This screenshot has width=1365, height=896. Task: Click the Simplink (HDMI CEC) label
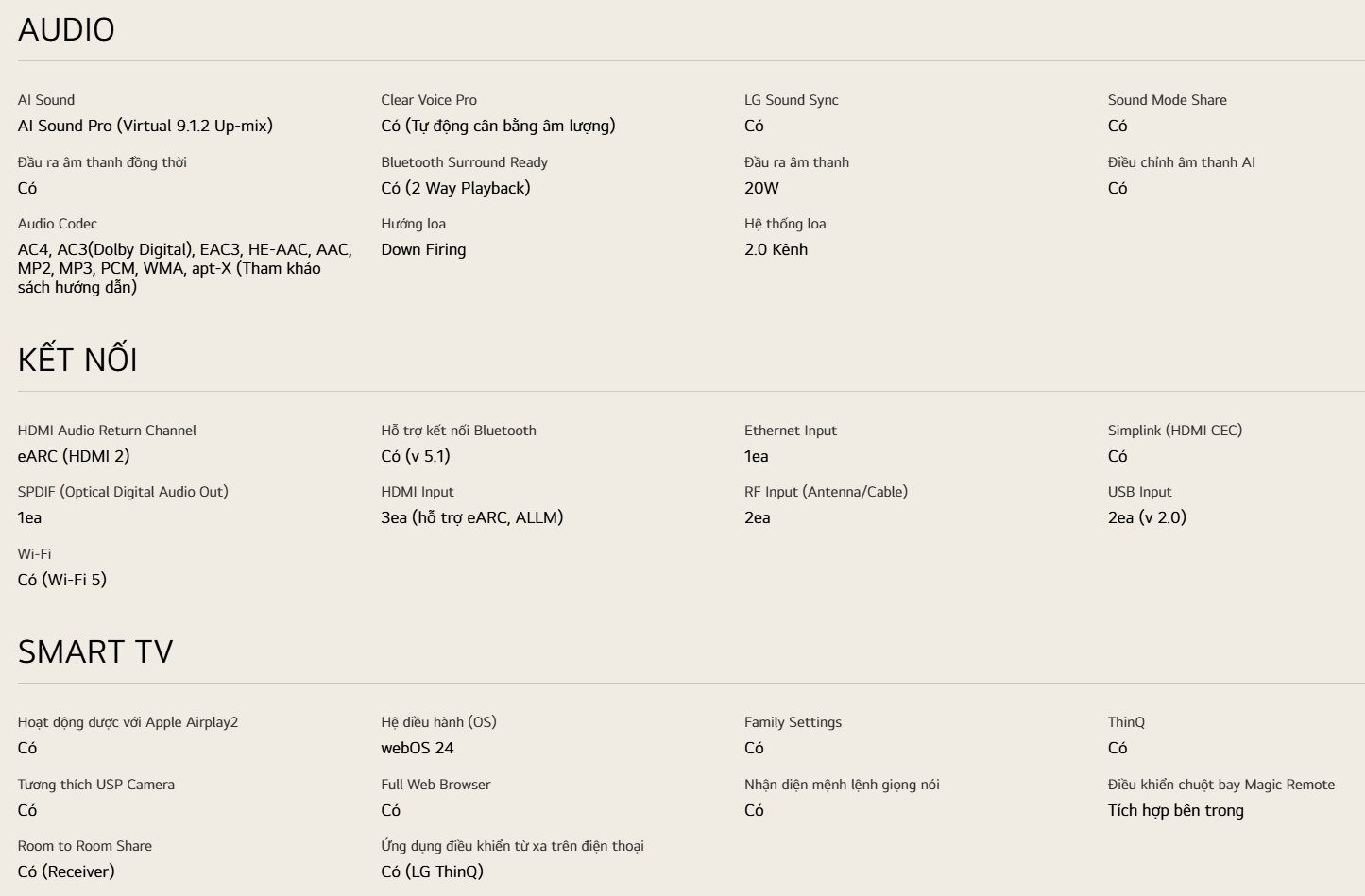pyautogui.click(x=1174, y=431)
